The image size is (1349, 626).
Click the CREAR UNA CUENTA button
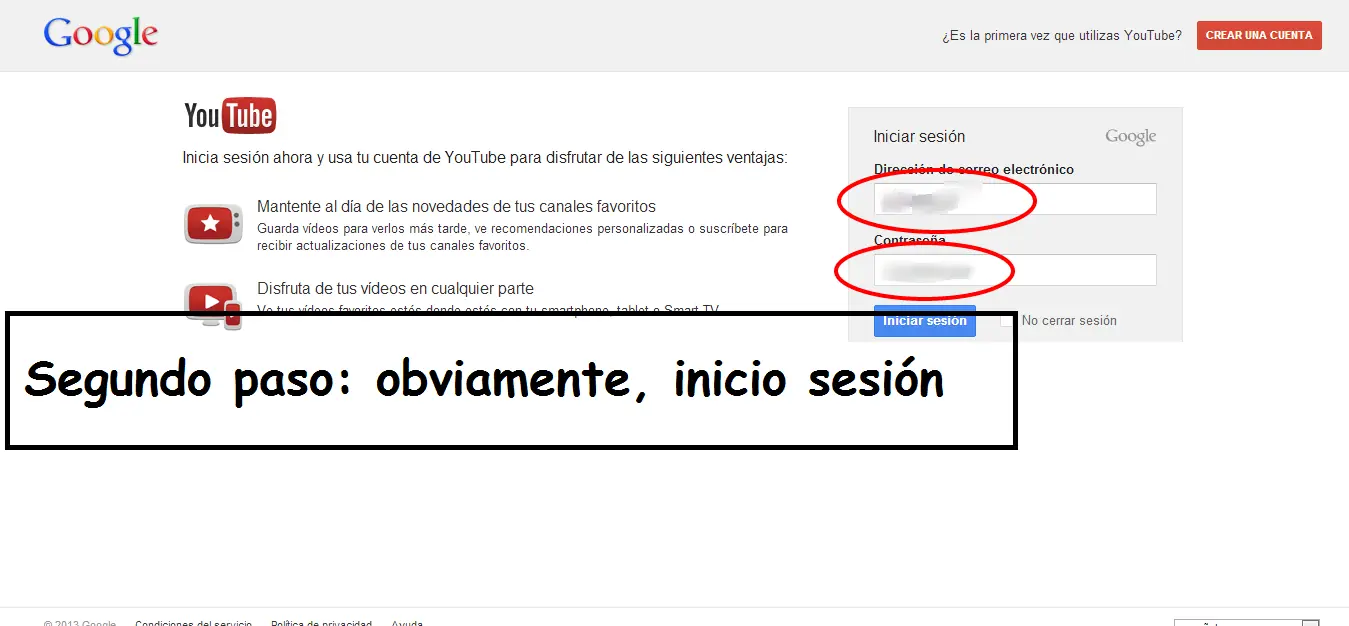point(1259,35)
